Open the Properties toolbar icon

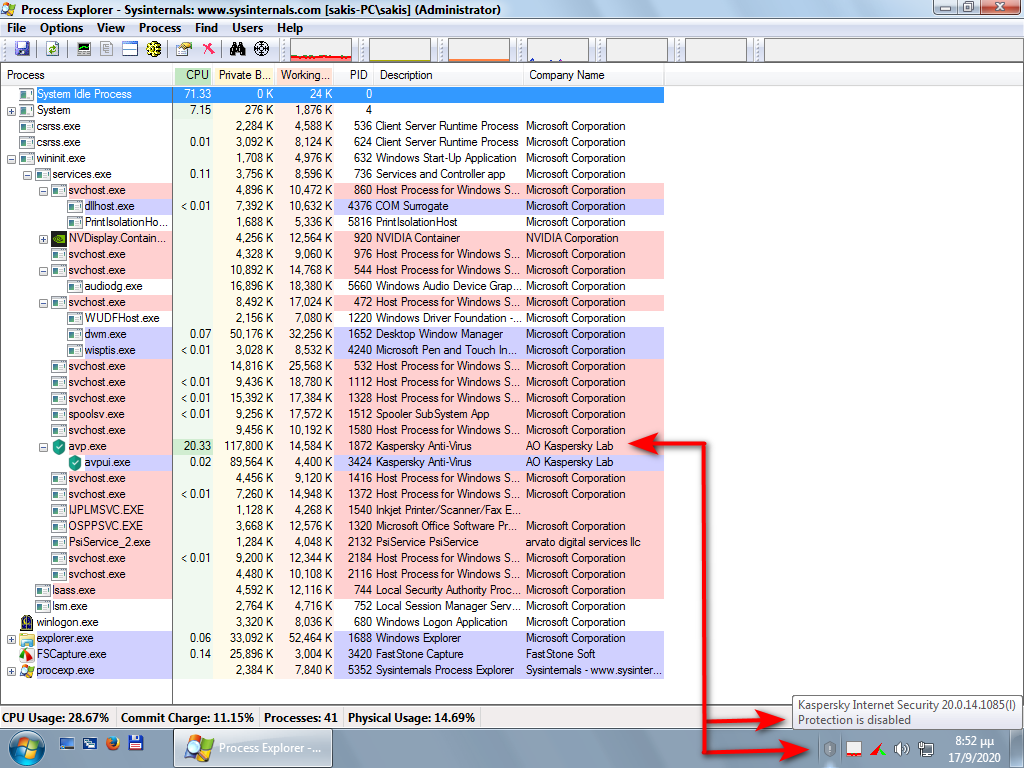[184, 49]
